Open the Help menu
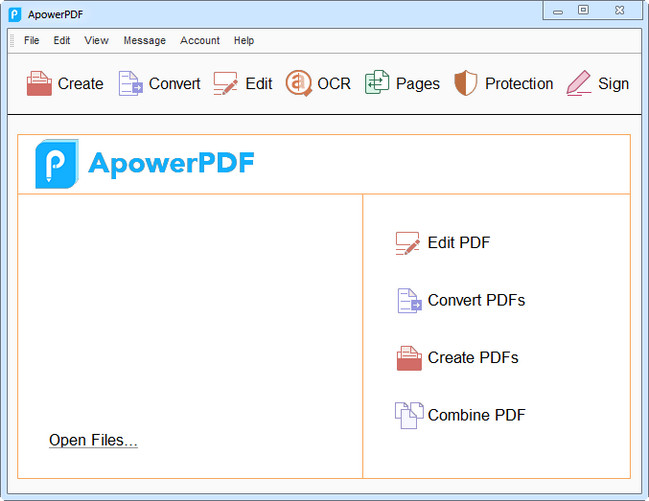 pyautogui.click(x=244, y=41)
